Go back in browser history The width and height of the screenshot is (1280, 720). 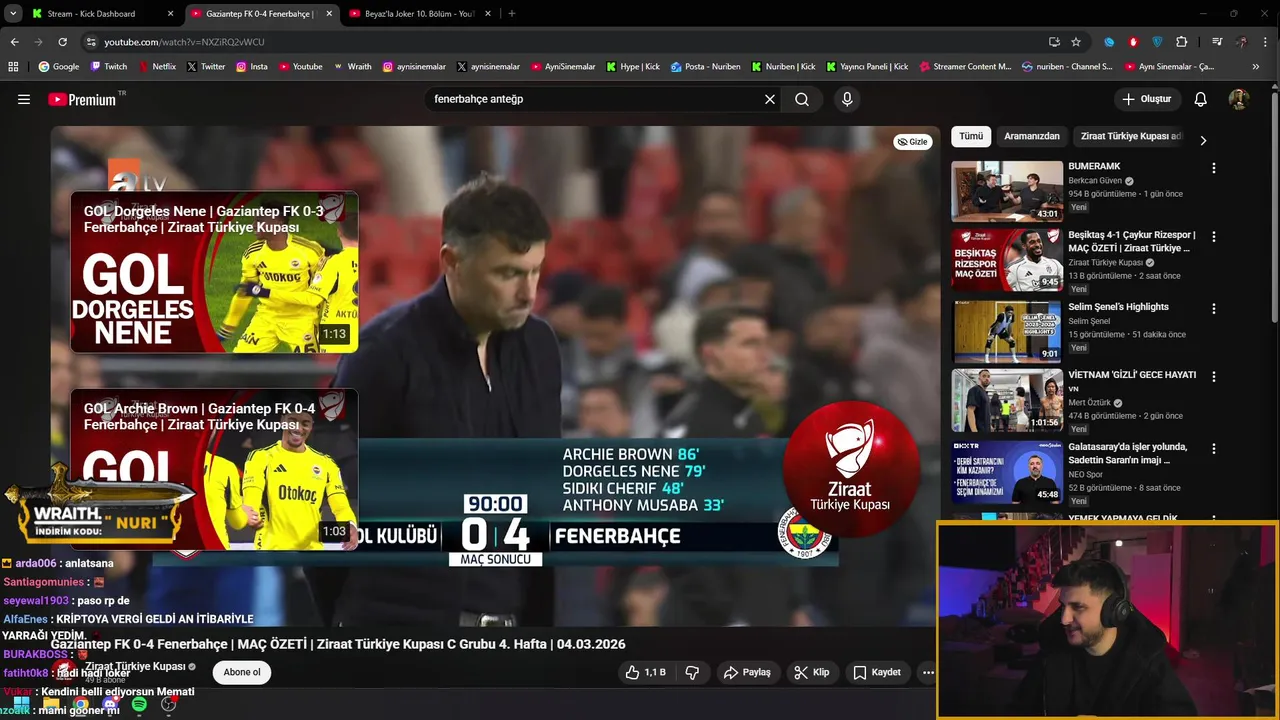coord(14,42)
